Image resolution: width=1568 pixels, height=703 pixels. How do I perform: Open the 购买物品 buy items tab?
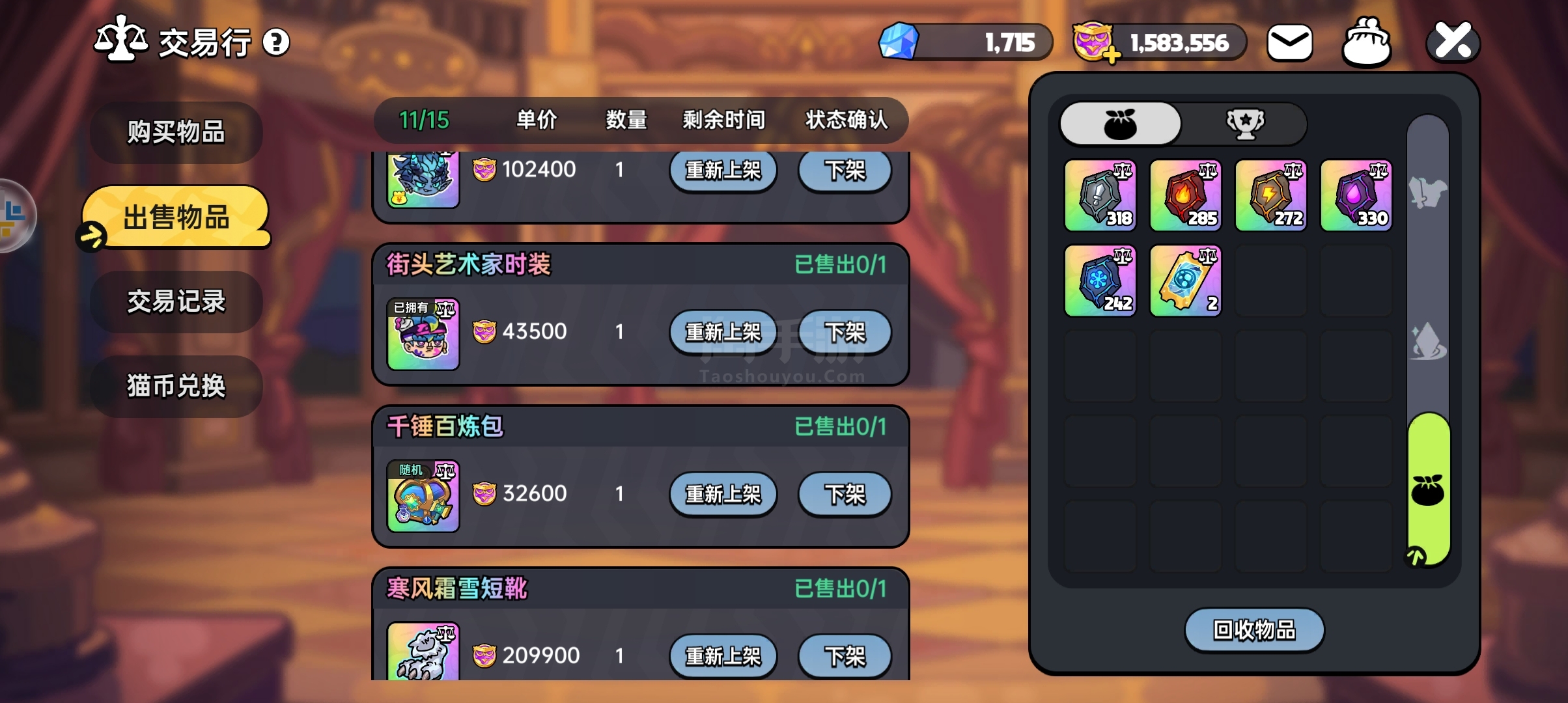pos(176,132)
